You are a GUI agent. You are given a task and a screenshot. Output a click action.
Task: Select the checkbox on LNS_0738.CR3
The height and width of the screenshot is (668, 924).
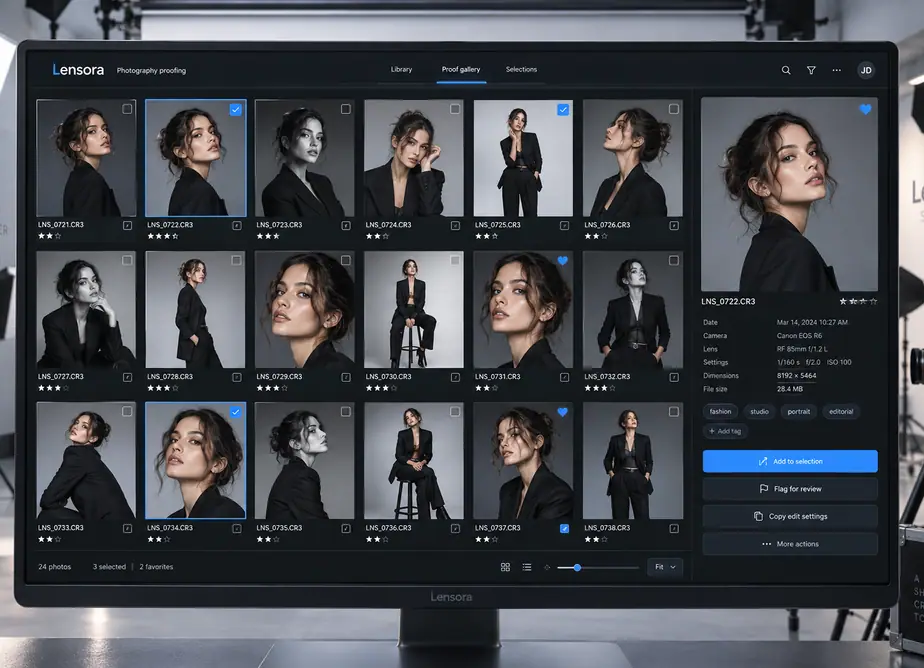coord(674,412)
